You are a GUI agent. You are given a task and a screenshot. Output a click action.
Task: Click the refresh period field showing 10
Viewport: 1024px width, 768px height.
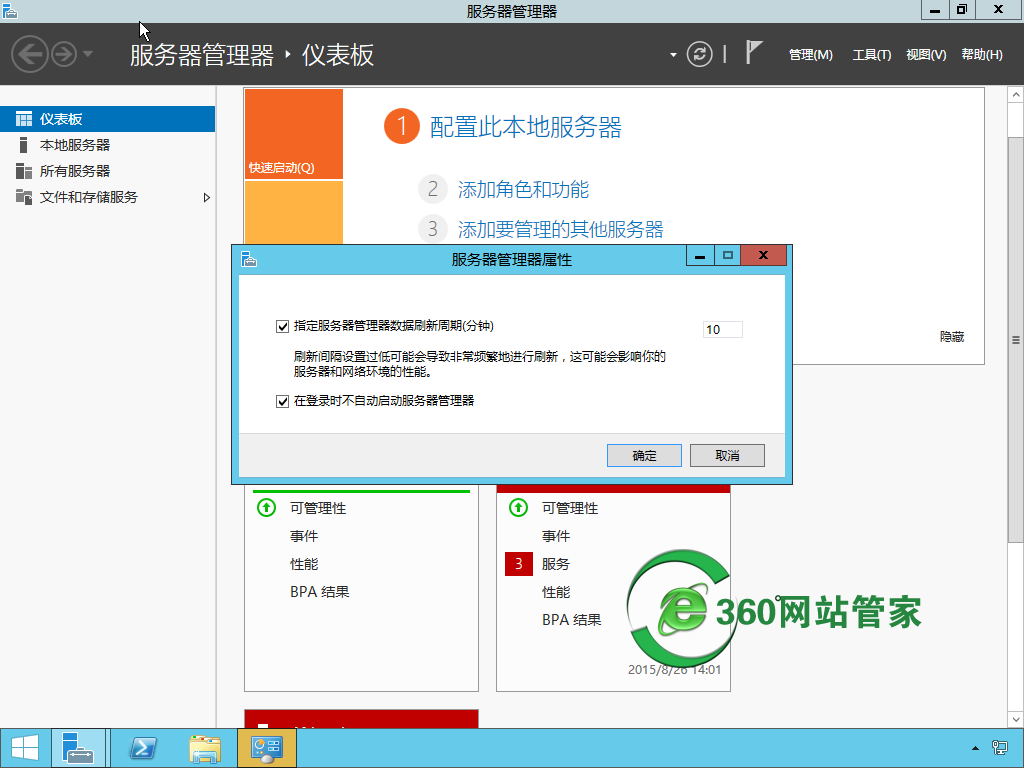[722, 330]
